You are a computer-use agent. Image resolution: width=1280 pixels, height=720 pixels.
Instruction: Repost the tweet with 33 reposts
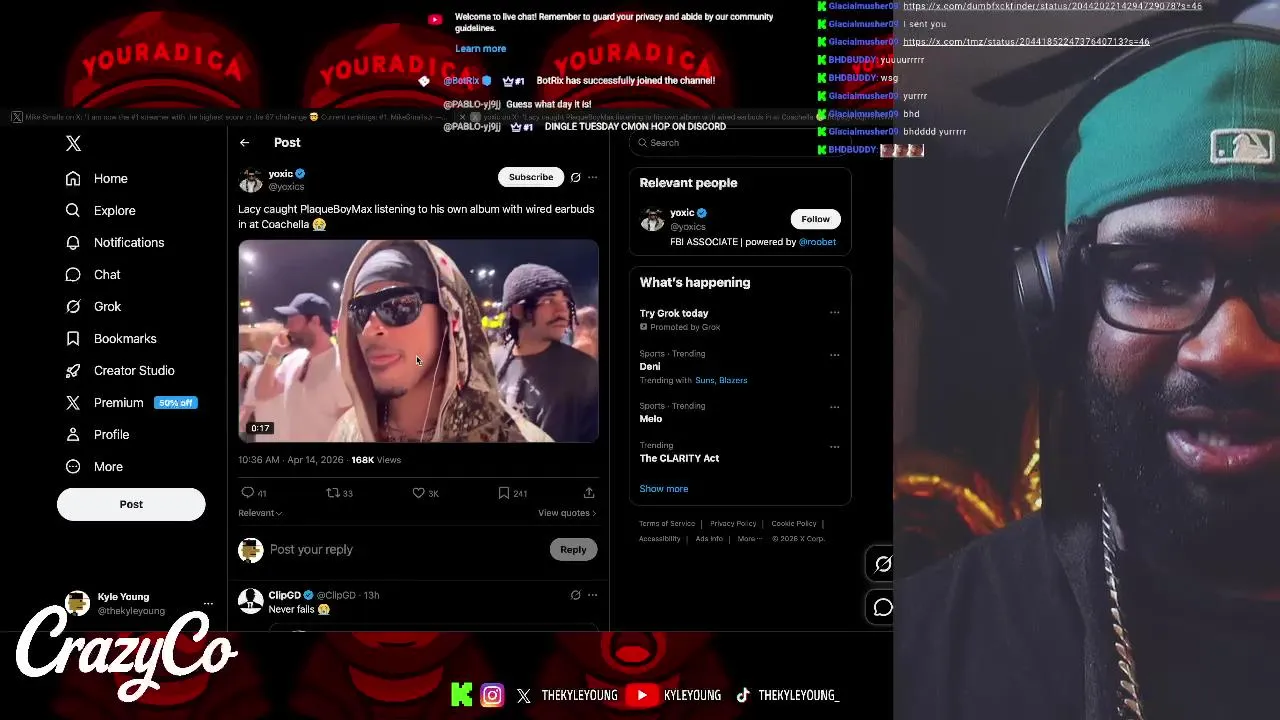340,493
